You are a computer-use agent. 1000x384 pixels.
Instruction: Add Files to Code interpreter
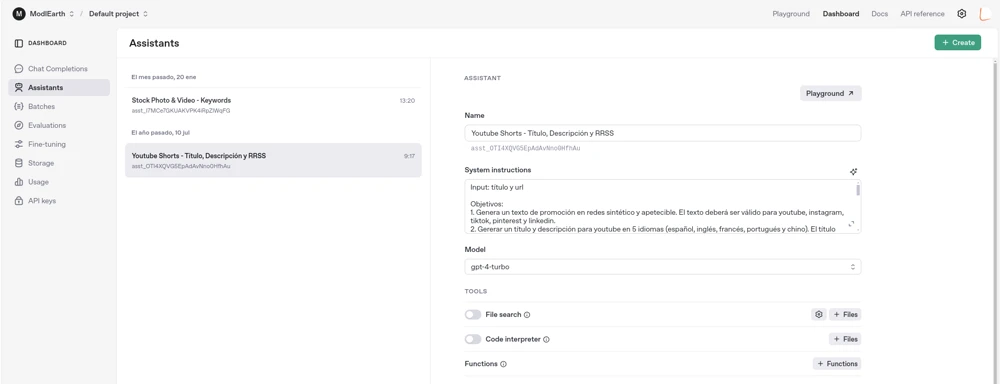845,339
